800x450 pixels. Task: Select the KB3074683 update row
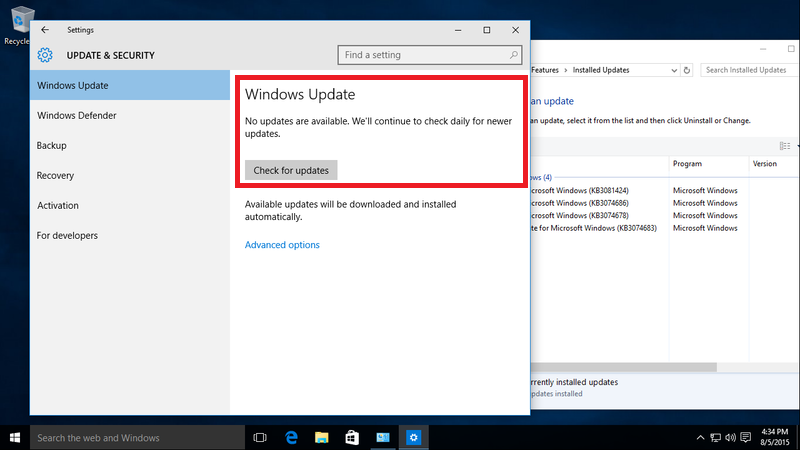tap(663, 228)
